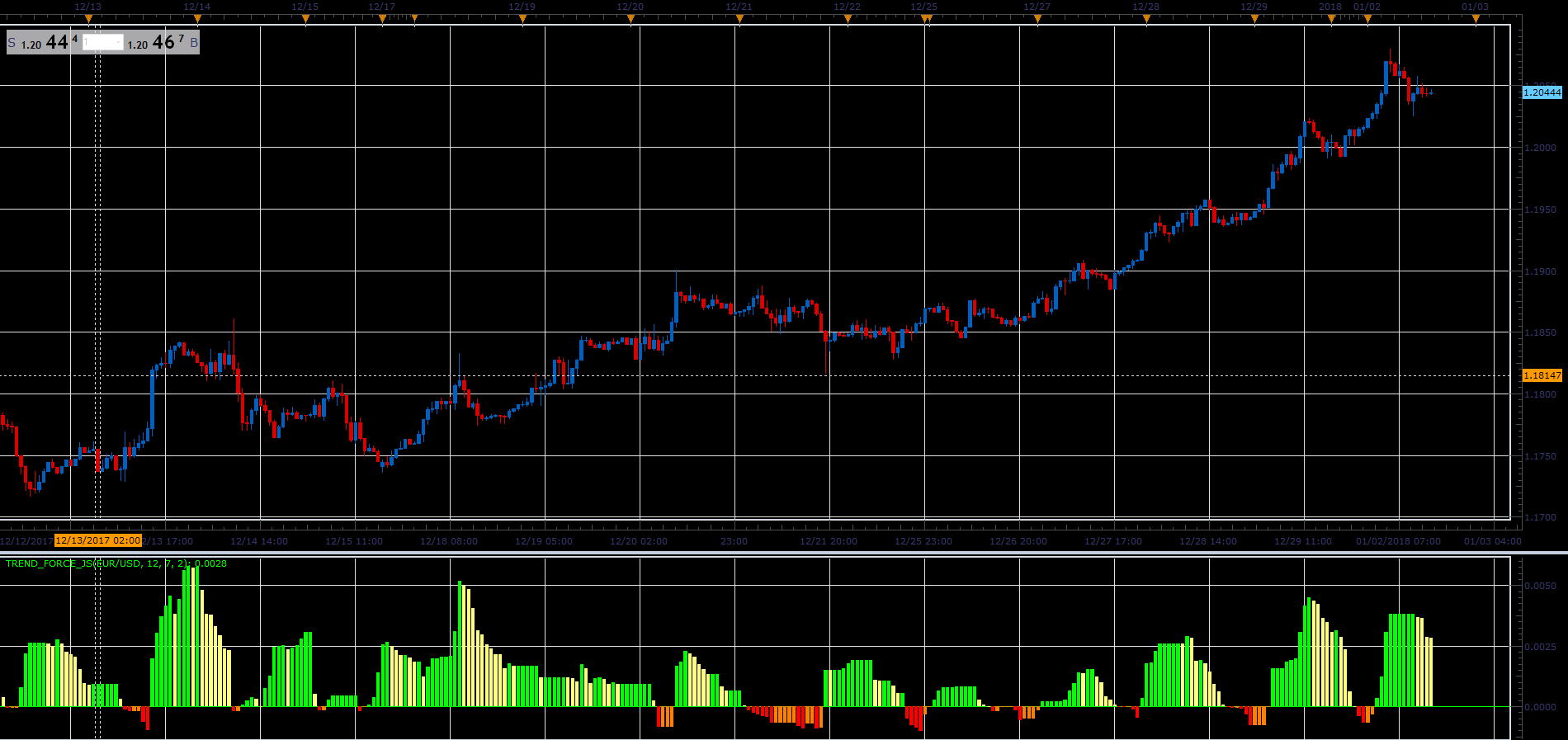Viewport: 1568px width, 740px height.
Task: Click the 12/13 day marker triangle
Action: click(88, 19)
